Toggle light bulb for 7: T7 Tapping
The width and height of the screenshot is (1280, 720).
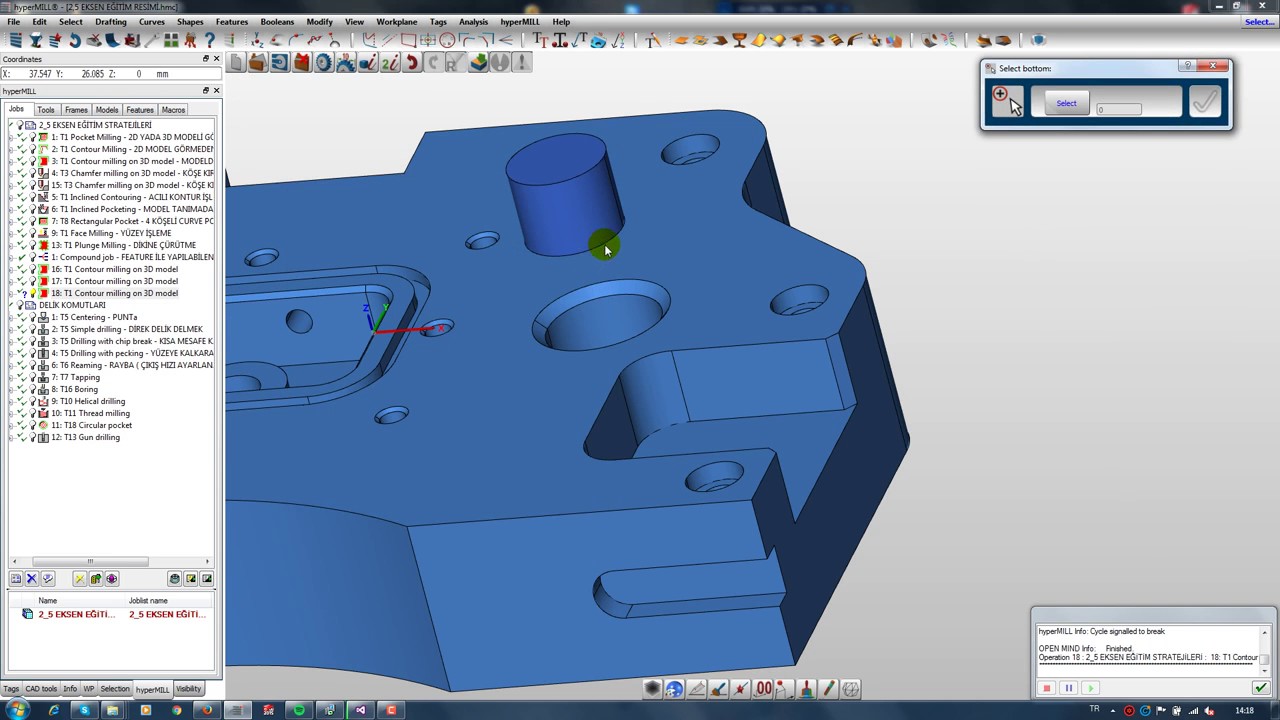pos(32,377)
